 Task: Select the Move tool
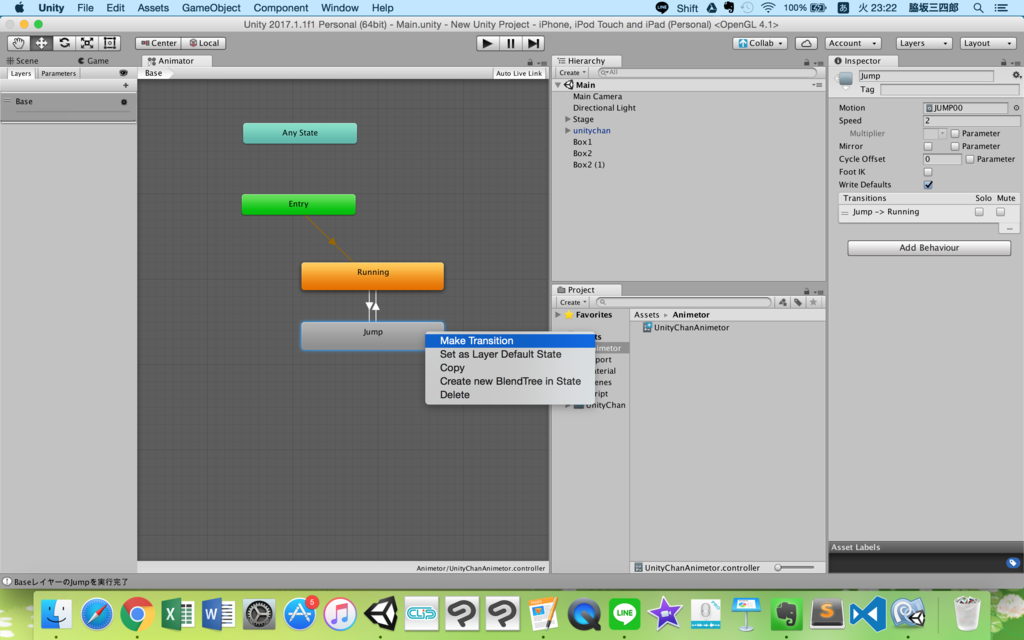tap(41, 43)
